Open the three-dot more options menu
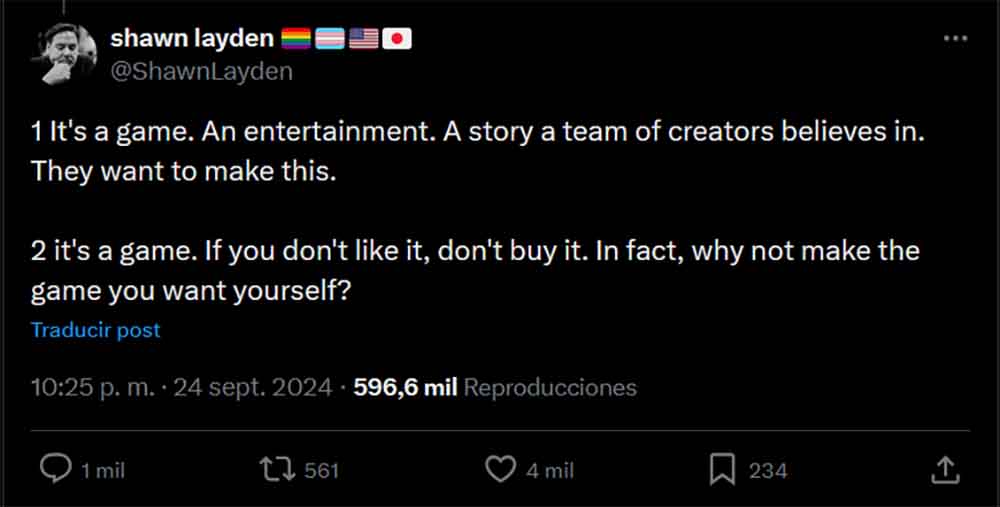Image resolution: width=1000 pixels, height=507 pixels. tap(956, 38)
